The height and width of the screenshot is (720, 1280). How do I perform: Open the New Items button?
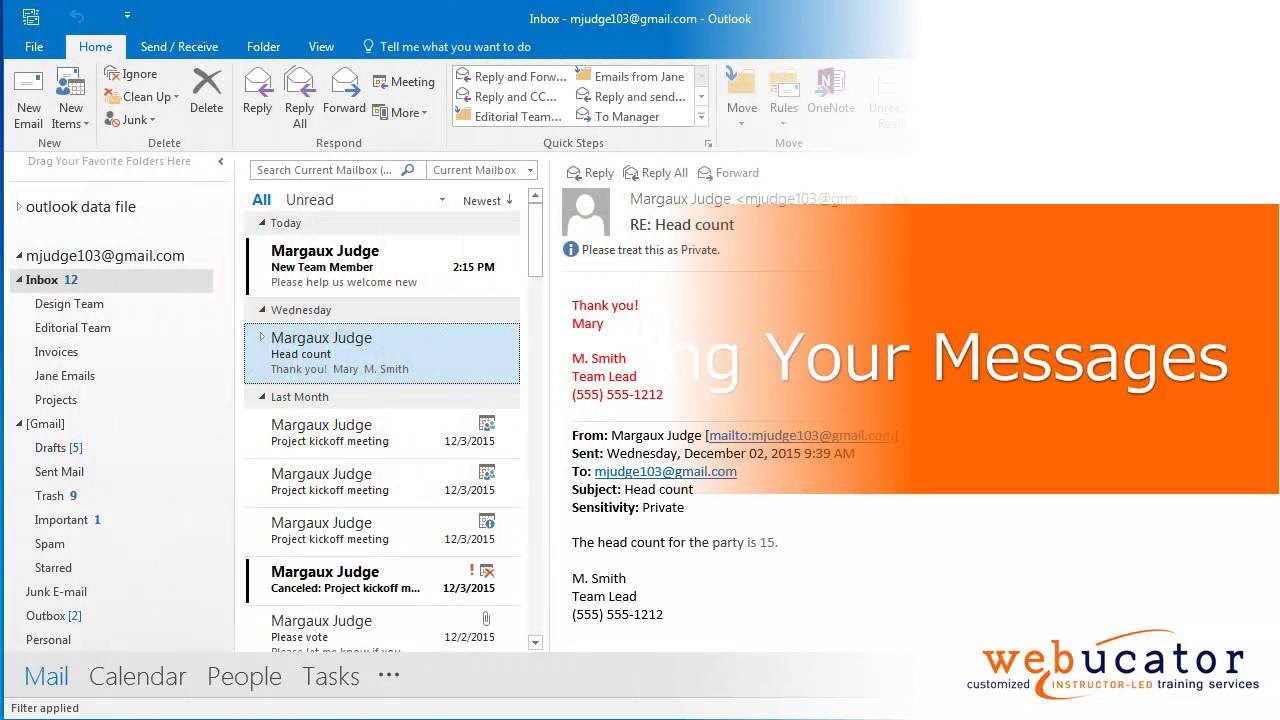click(70, 100)
